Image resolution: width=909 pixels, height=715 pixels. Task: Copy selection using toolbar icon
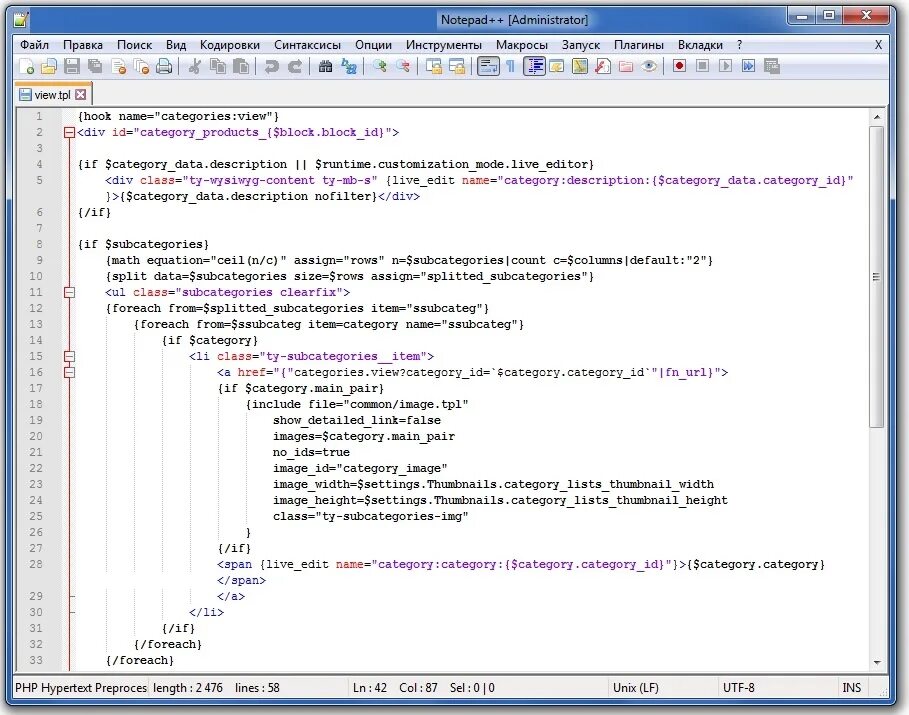click(218, 66)
